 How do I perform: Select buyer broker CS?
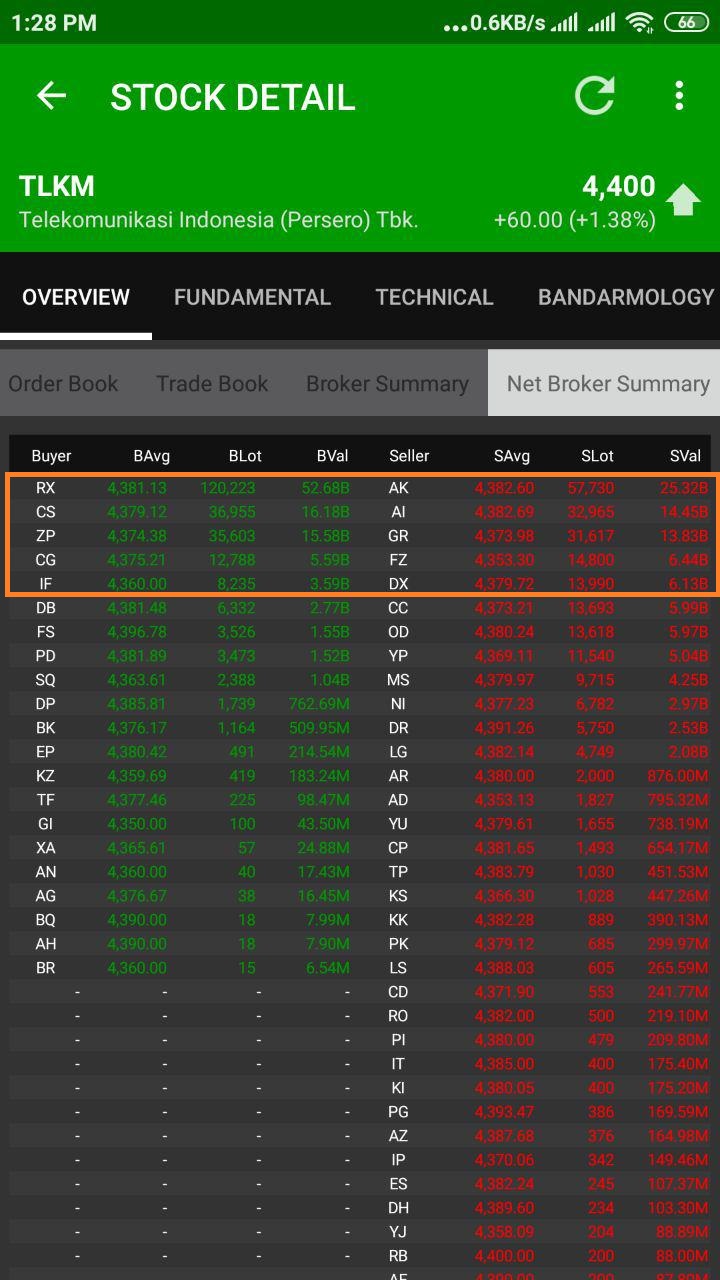pos(45,512)
